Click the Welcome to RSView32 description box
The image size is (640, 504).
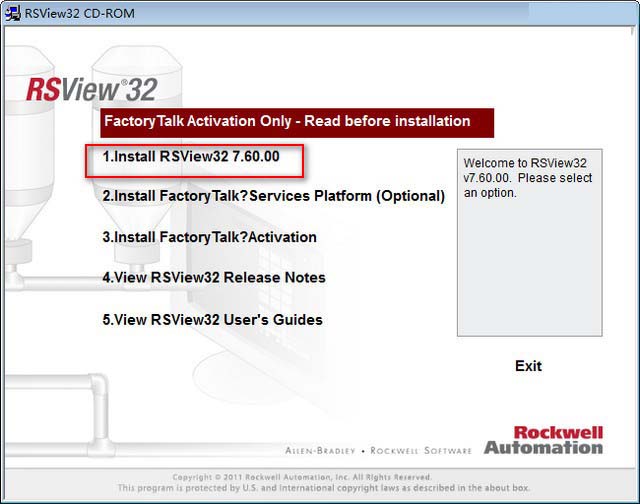pos(529,242)
